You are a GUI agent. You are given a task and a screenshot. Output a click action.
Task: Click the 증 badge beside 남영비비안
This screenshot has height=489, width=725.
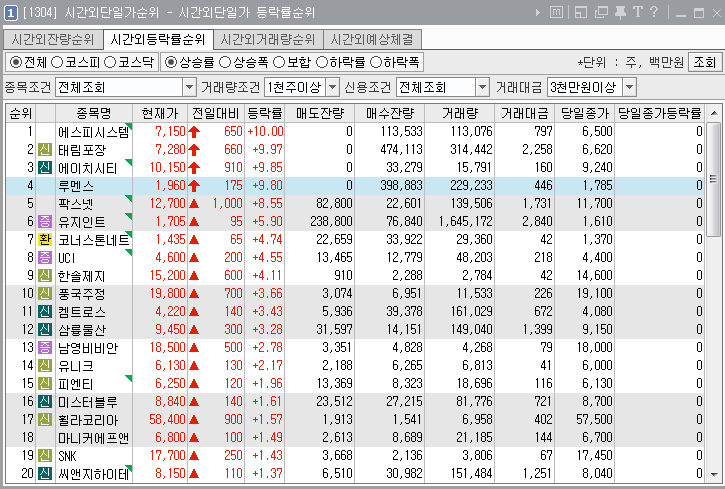(x=45, y=348)
